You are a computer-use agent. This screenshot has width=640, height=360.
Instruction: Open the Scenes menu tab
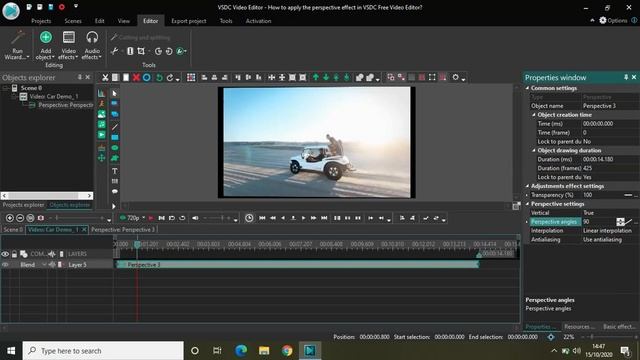(73, 21)
